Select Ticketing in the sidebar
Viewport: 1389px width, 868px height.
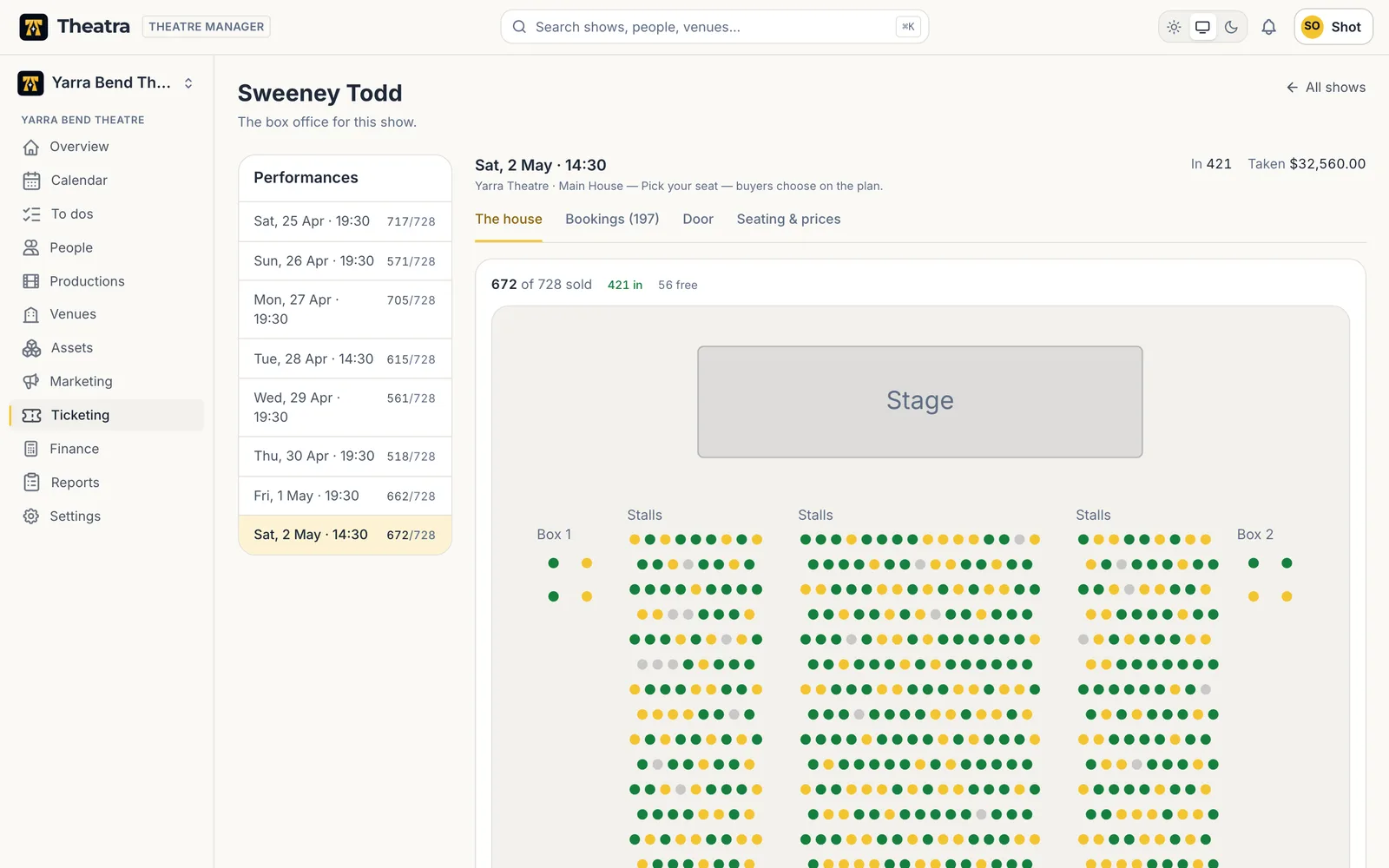(107, 415)
